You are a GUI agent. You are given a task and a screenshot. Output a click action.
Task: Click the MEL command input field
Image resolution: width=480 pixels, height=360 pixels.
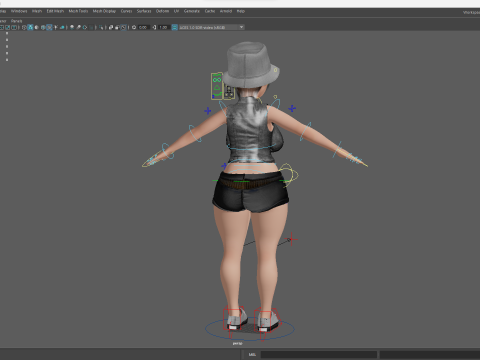tap(319, 354)
